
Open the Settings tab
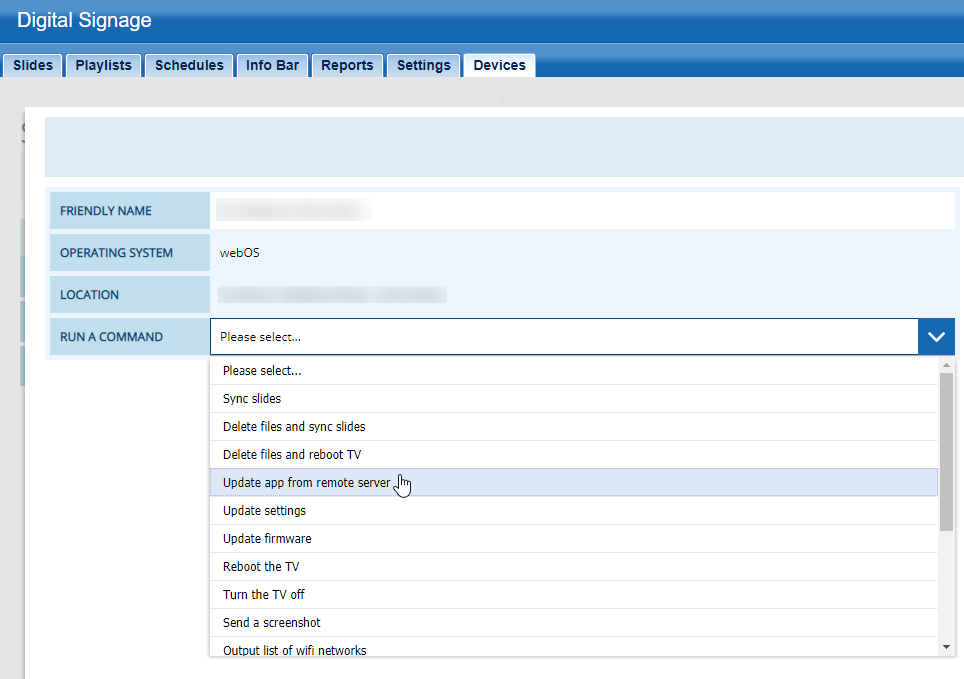423,65
